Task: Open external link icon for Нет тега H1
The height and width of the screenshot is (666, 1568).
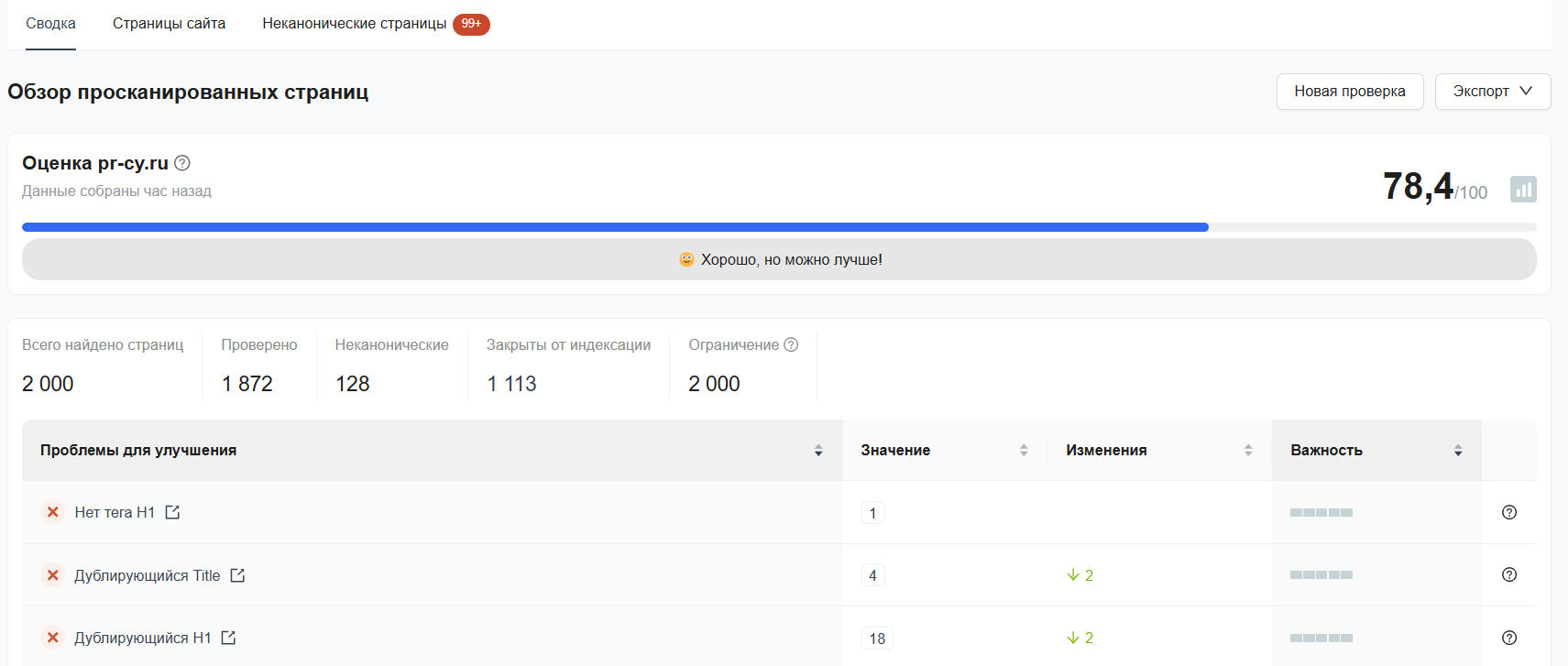Action: pyautogui.click(x=172, y=512)
